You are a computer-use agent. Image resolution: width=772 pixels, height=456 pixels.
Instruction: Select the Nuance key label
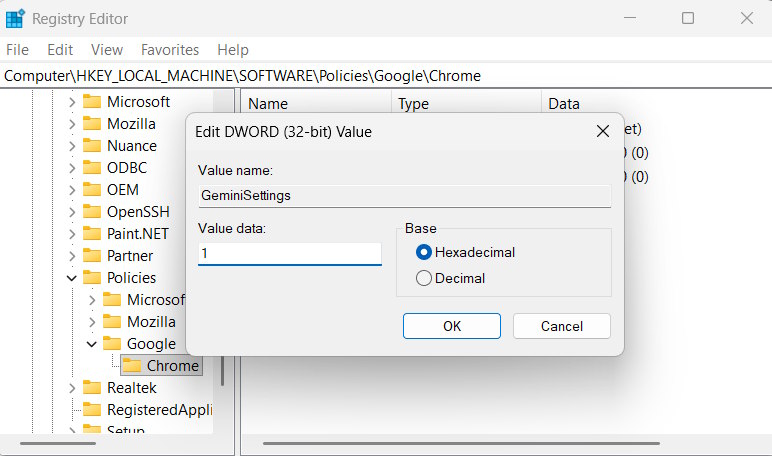pos(132,146)
